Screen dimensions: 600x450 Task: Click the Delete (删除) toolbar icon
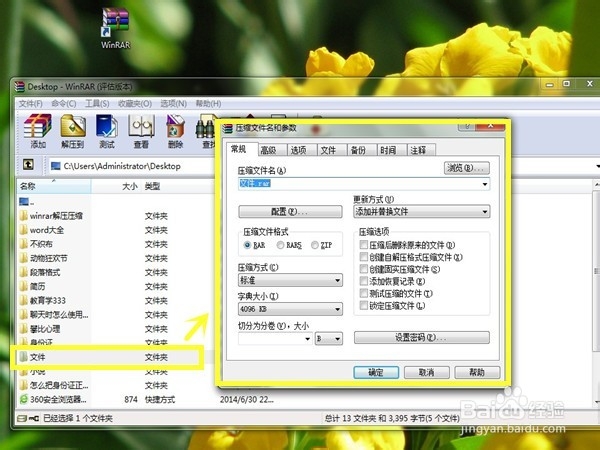[176, 126]
